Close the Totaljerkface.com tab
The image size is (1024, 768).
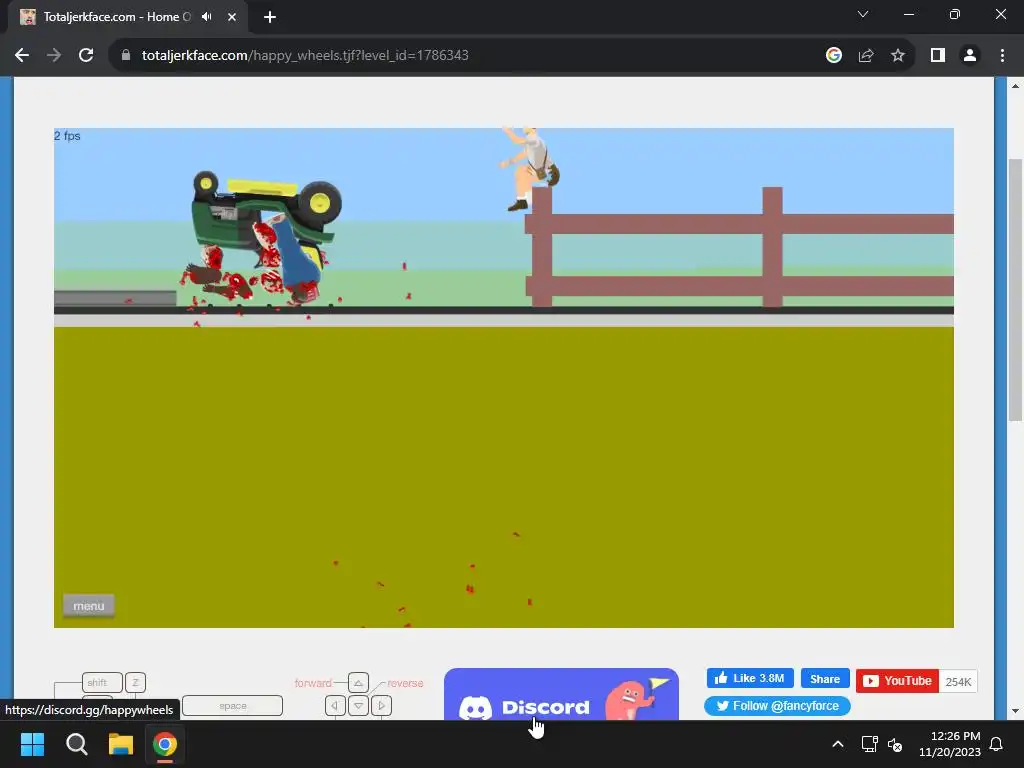(x=232, y=17)
